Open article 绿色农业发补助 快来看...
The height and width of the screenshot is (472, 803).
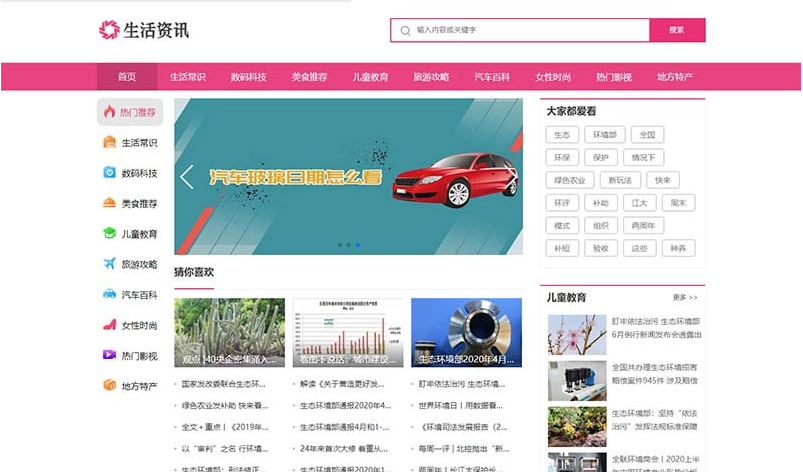tap(225, 405)
